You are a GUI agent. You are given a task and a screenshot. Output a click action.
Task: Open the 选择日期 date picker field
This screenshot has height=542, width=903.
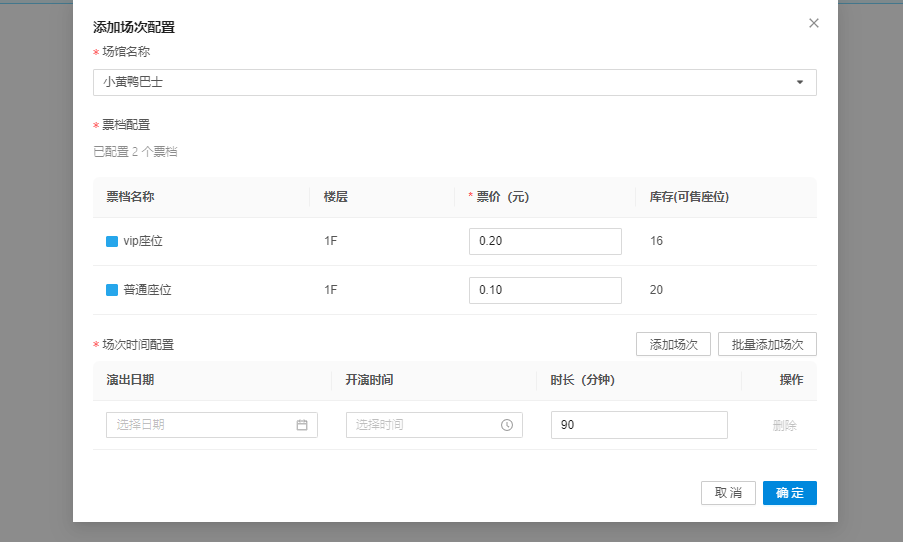(x=200, y=425)
